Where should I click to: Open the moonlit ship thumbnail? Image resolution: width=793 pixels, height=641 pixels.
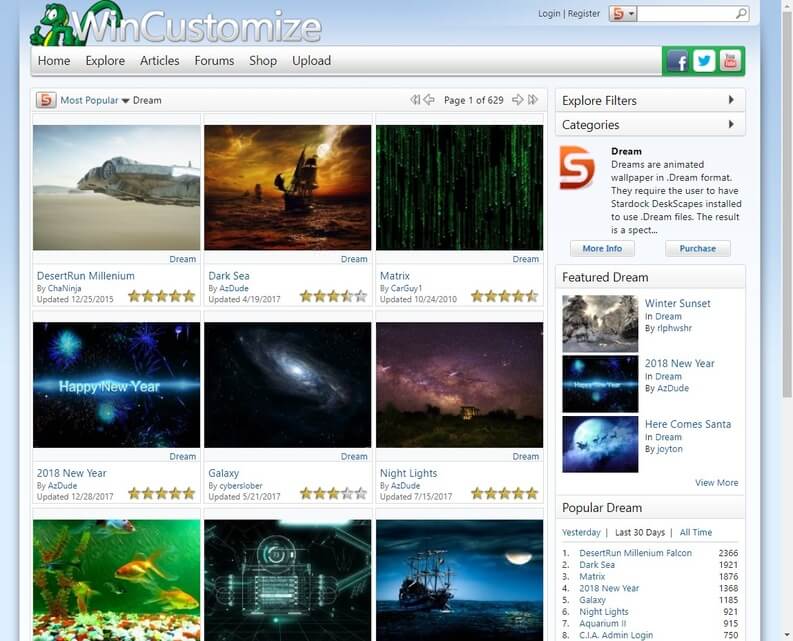[459, 580]
